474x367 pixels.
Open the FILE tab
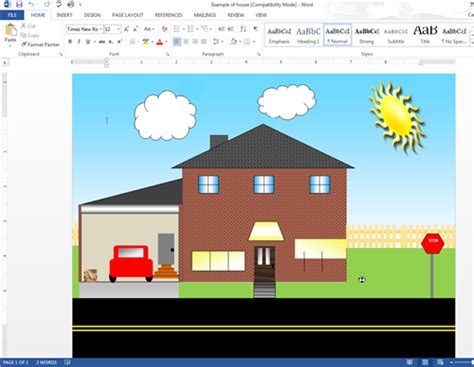pos(12,15)
